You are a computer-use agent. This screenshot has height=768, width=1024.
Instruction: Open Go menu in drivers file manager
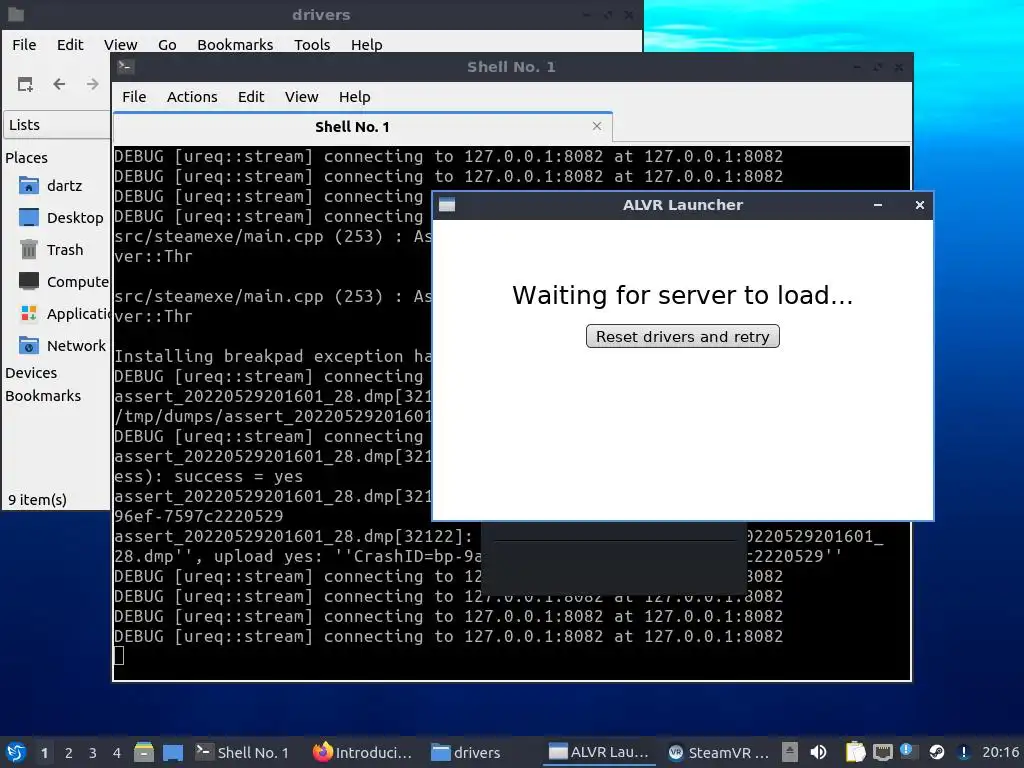coord(167,44)
